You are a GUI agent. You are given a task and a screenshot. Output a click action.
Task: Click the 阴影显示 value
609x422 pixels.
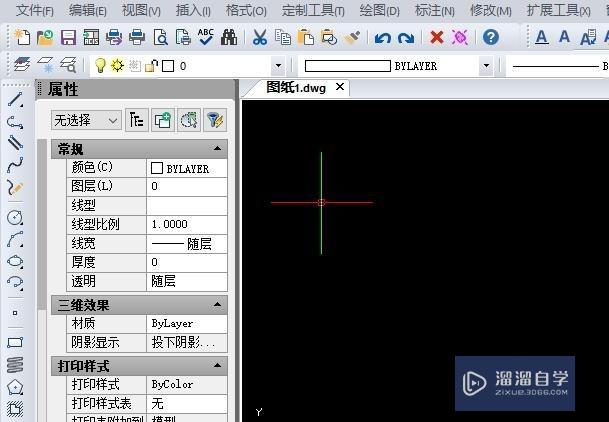187,342
